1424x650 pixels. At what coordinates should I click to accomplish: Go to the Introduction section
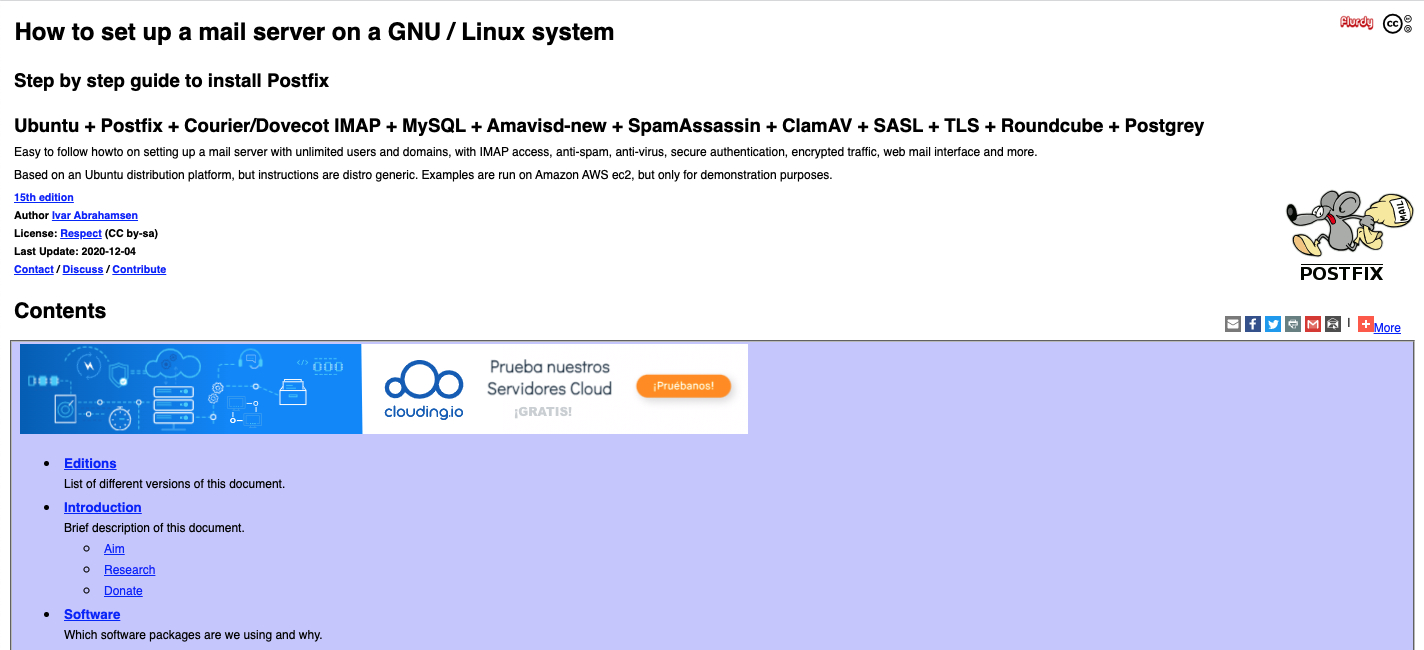pos(103,508)
